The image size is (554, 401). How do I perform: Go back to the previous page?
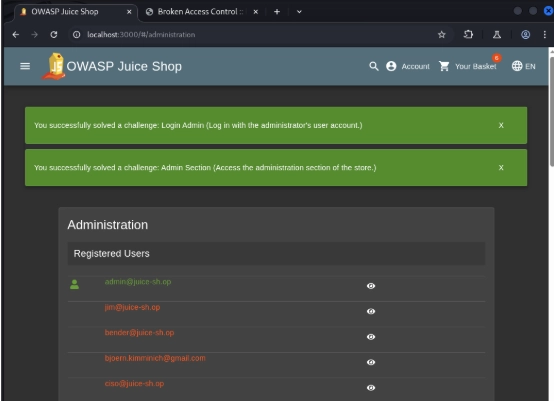(x=16, y=35)
